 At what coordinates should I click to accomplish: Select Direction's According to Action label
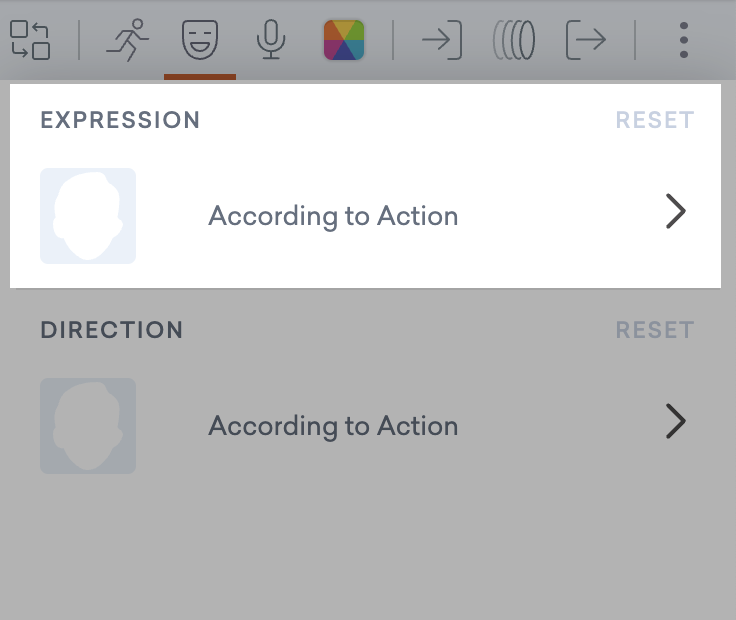(x=333, y=426)
